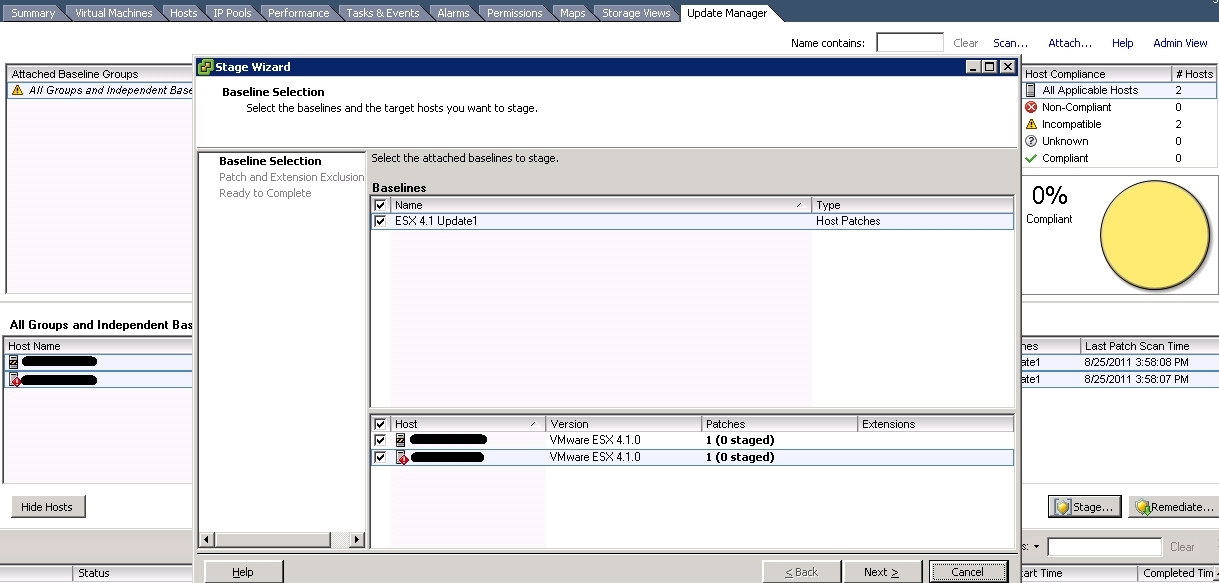Click Next in the Stage Wizard
Viewport: 1219px width, 583px height.
click(881, 572)
